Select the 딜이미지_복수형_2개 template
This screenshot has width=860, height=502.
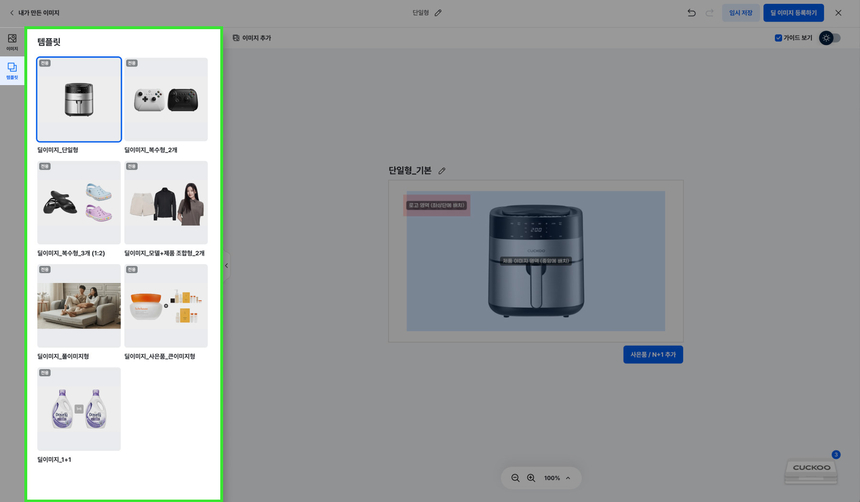166,99
